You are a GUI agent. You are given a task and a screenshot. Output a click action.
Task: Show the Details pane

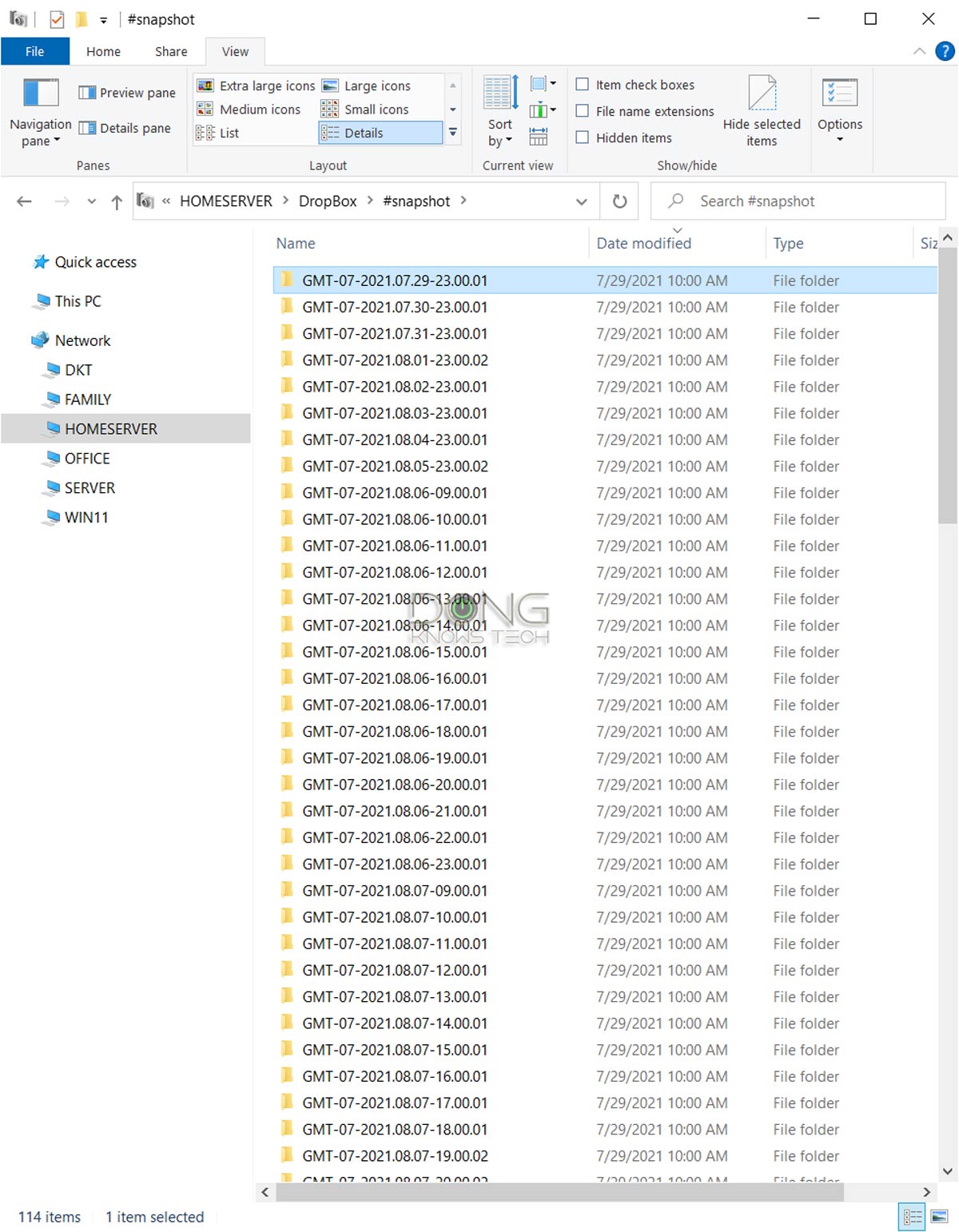[126, 128]
